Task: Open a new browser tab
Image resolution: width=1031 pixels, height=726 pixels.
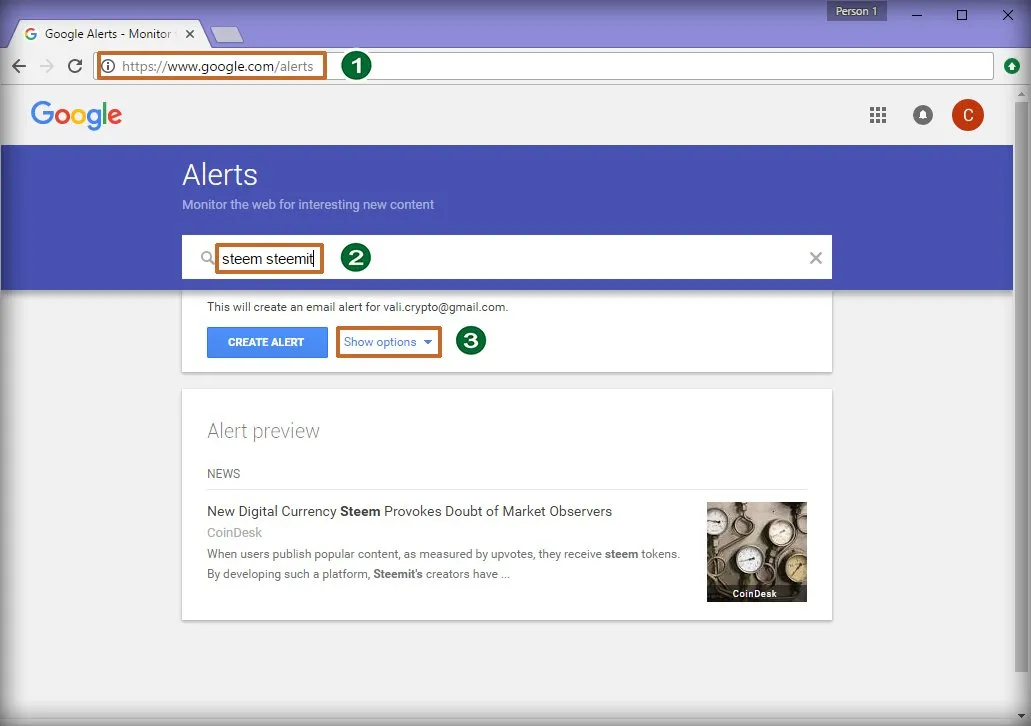Action: (228, 34)
